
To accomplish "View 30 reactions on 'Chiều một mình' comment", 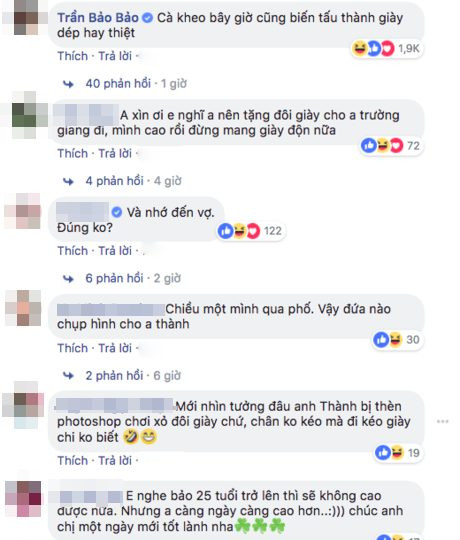I will tap(397, 340).
